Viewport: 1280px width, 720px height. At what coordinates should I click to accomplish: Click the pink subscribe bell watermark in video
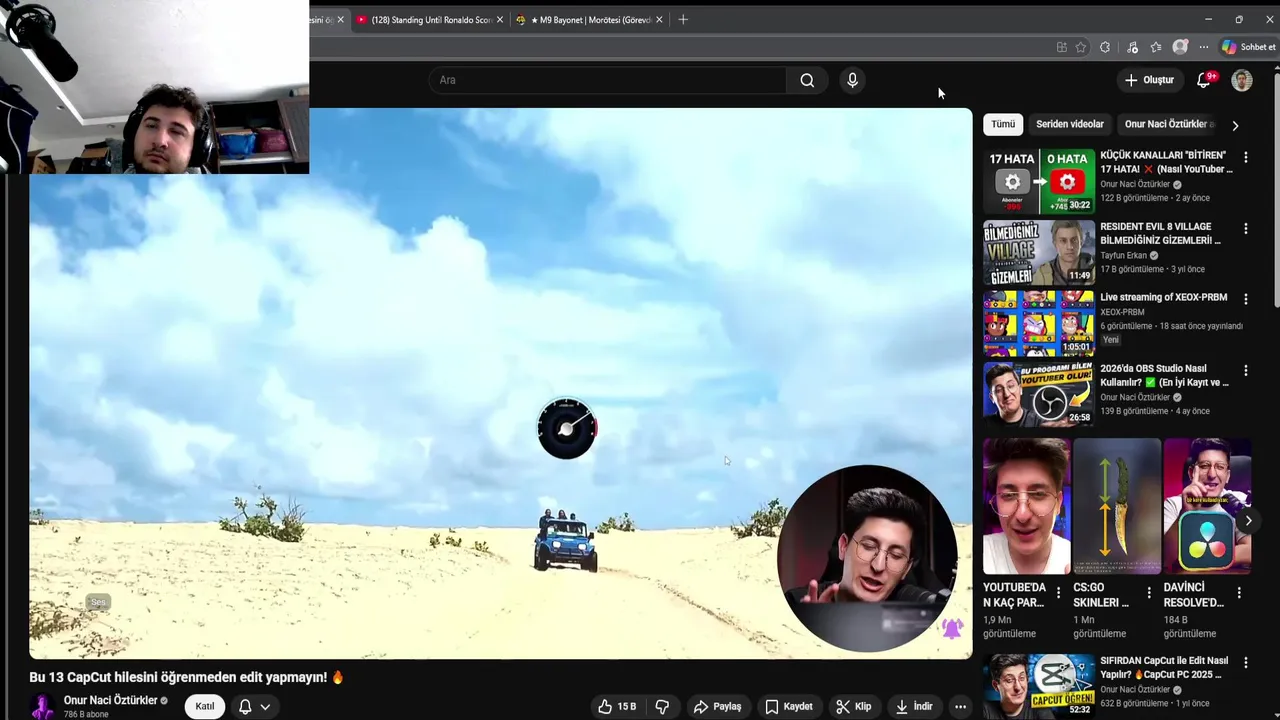(x=952, y=628)
